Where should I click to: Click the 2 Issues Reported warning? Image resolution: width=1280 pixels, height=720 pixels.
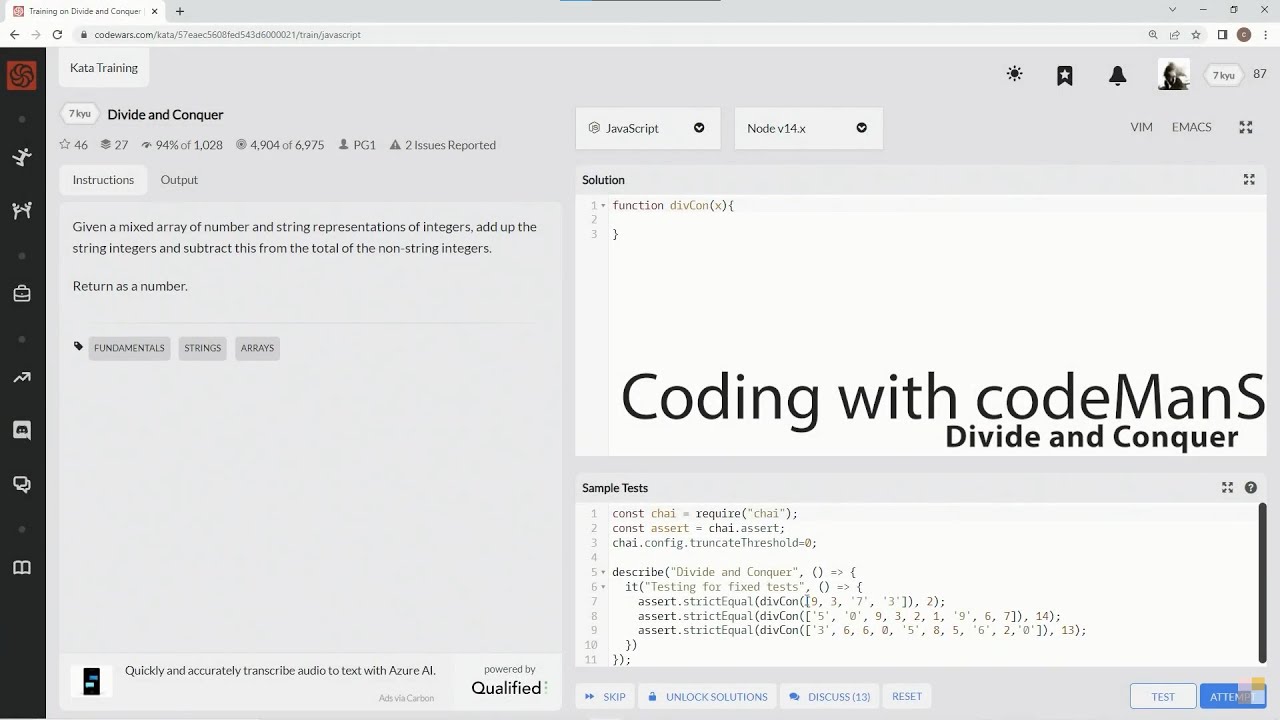point(442,145)
